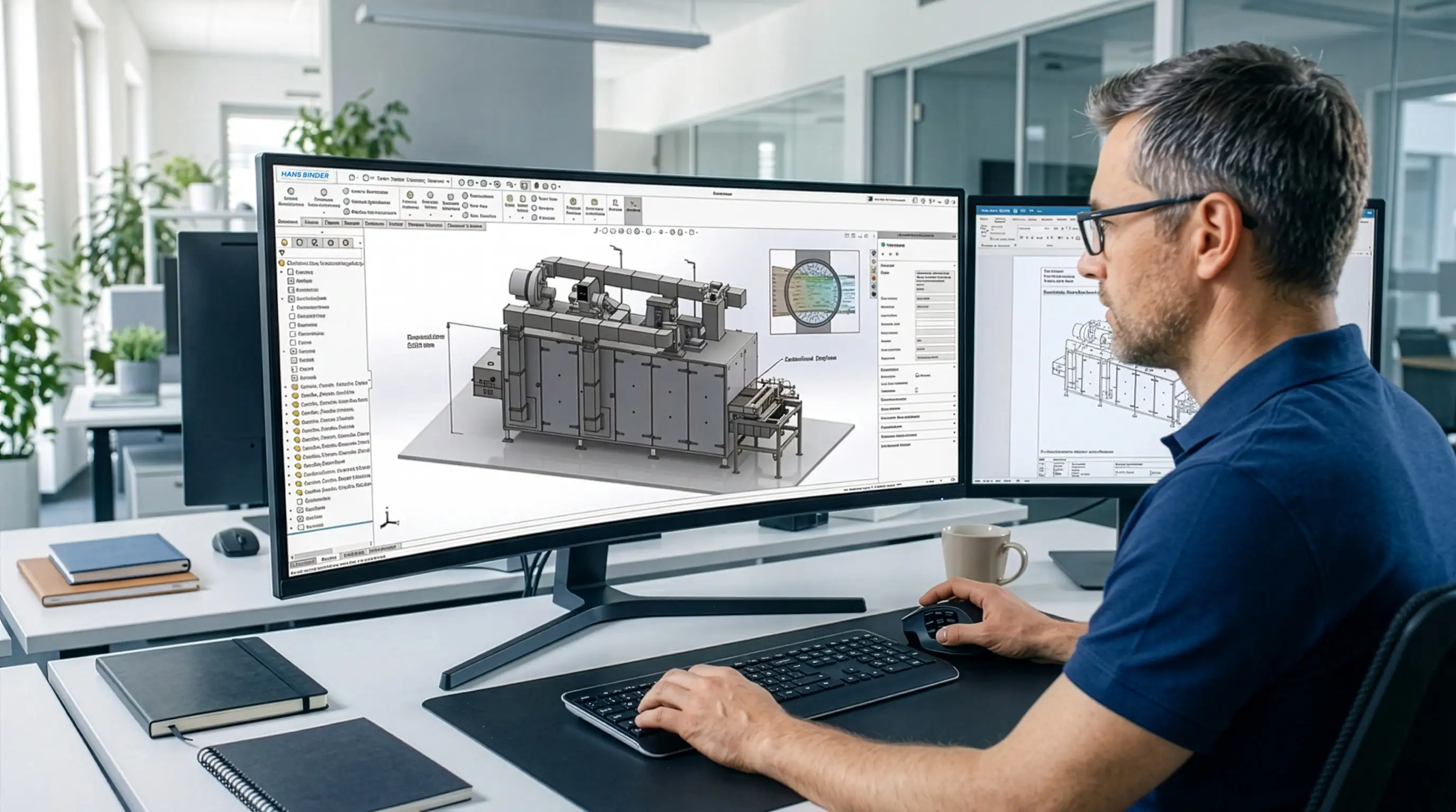Toggle the labeled checkbox in the properties panel's second section
Image resolution: width=1456 pixels, height=812 pixels.
pos(917,375)
